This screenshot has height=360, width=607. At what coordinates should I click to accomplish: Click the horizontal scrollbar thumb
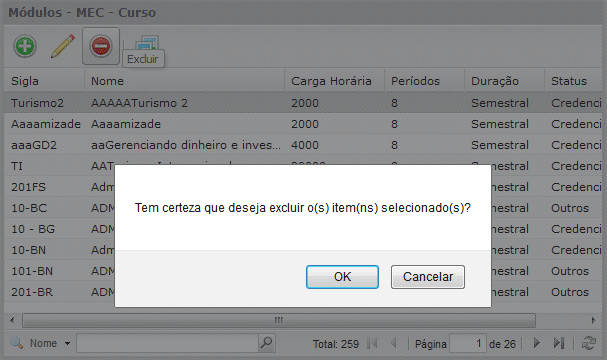[279, 320]
